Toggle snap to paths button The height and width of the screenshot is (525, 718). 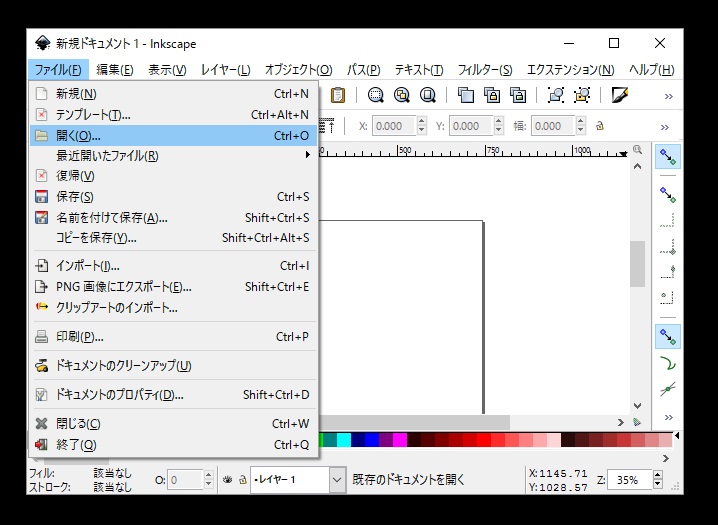[668, 363]
